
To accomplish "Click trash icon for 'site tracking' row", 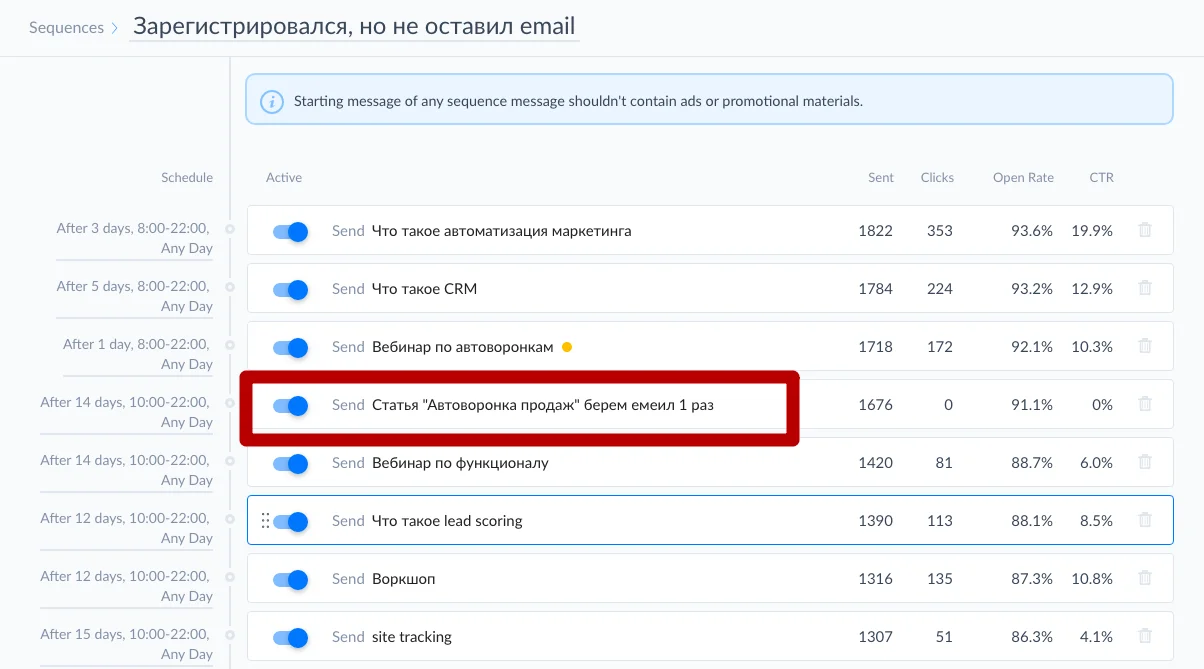I will (x=1145, y=637).
